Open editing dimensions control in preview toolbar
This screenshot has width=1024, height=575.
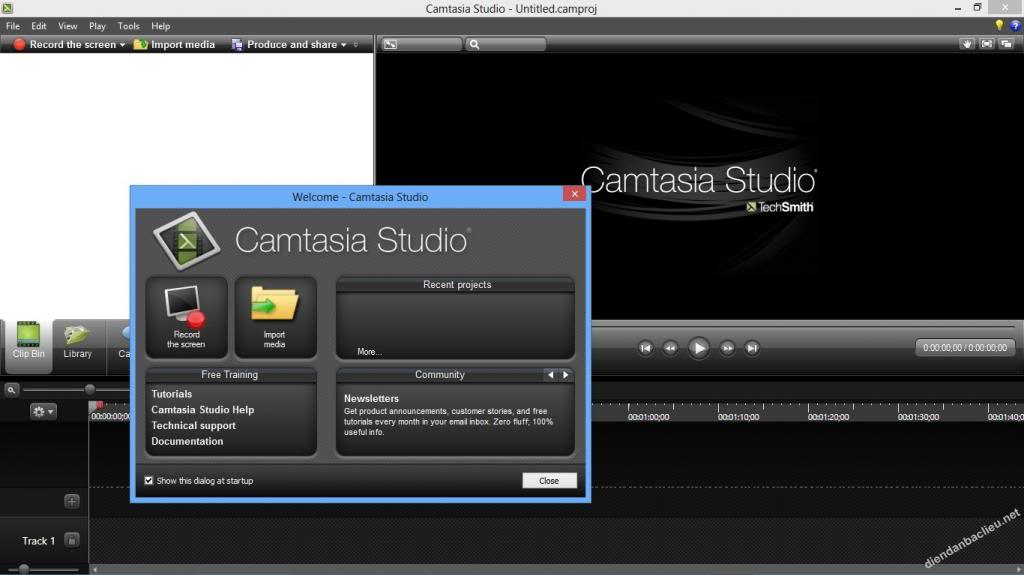tap(421, 44)
